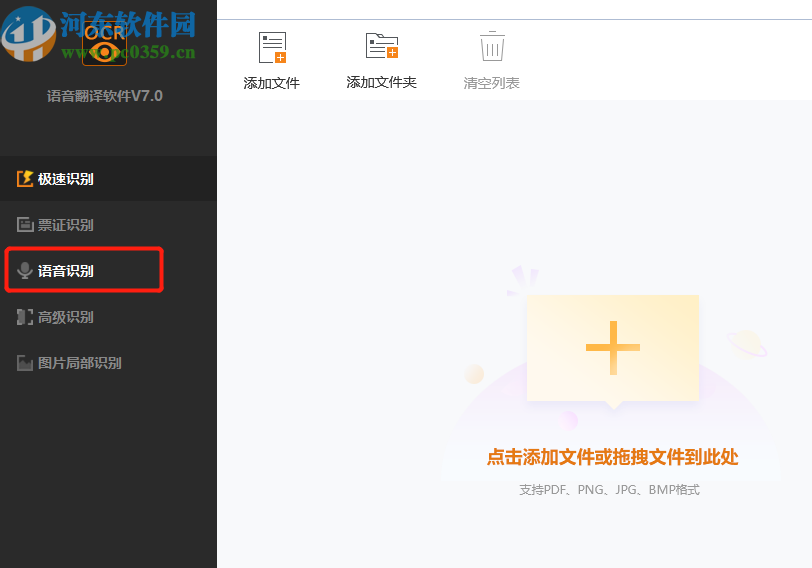812x568 pixels.
Task: Switch to 票证识别 mode
Action: (x=108, y=225)
